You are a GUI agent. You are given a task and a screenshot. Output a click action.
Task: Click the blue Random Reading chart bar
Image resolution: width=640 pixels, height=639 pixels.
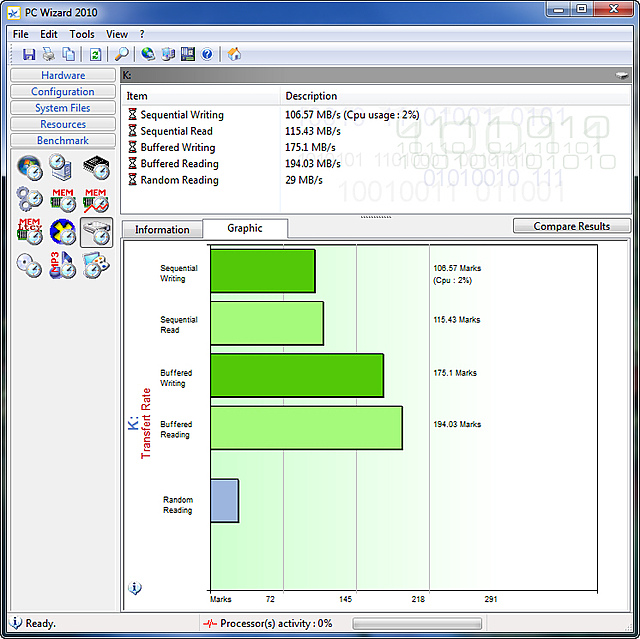pos(224,501)
